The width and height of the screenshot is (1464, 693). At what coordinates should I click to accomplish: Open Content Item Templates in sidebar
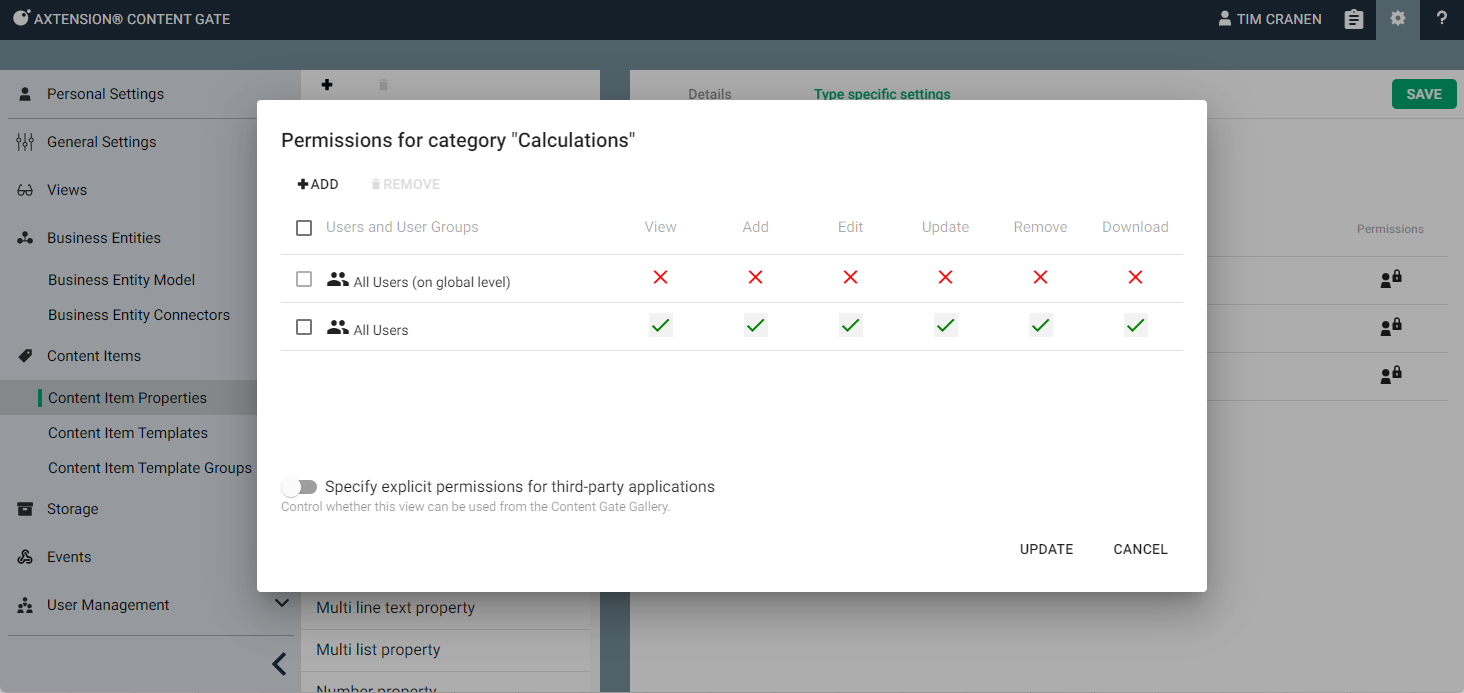128,433
